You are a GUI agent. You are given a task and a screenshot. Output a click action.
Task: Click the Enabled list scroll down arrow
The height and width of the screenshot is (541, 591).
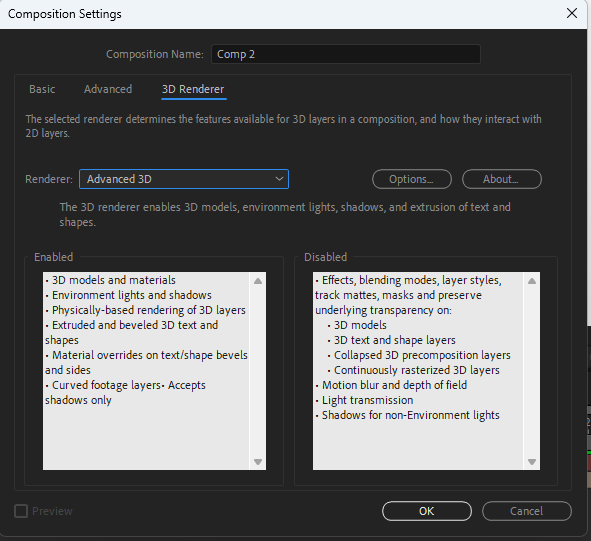click(258, 462)
